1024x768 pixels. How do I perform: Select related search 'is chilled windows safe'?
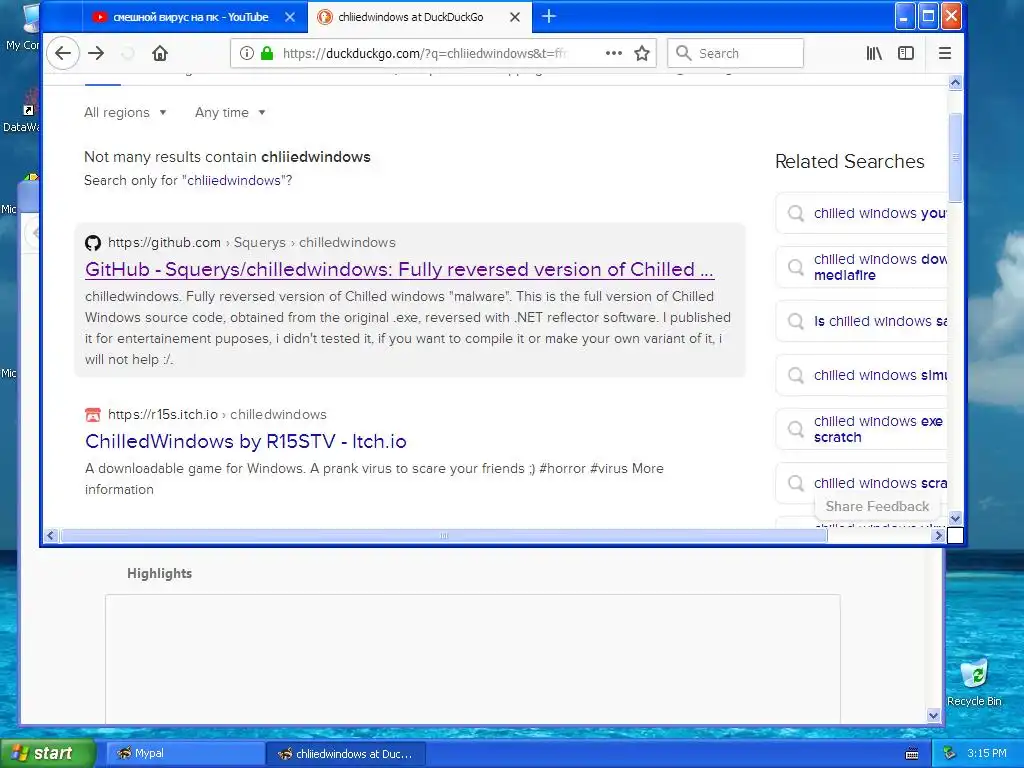[861, 321]
